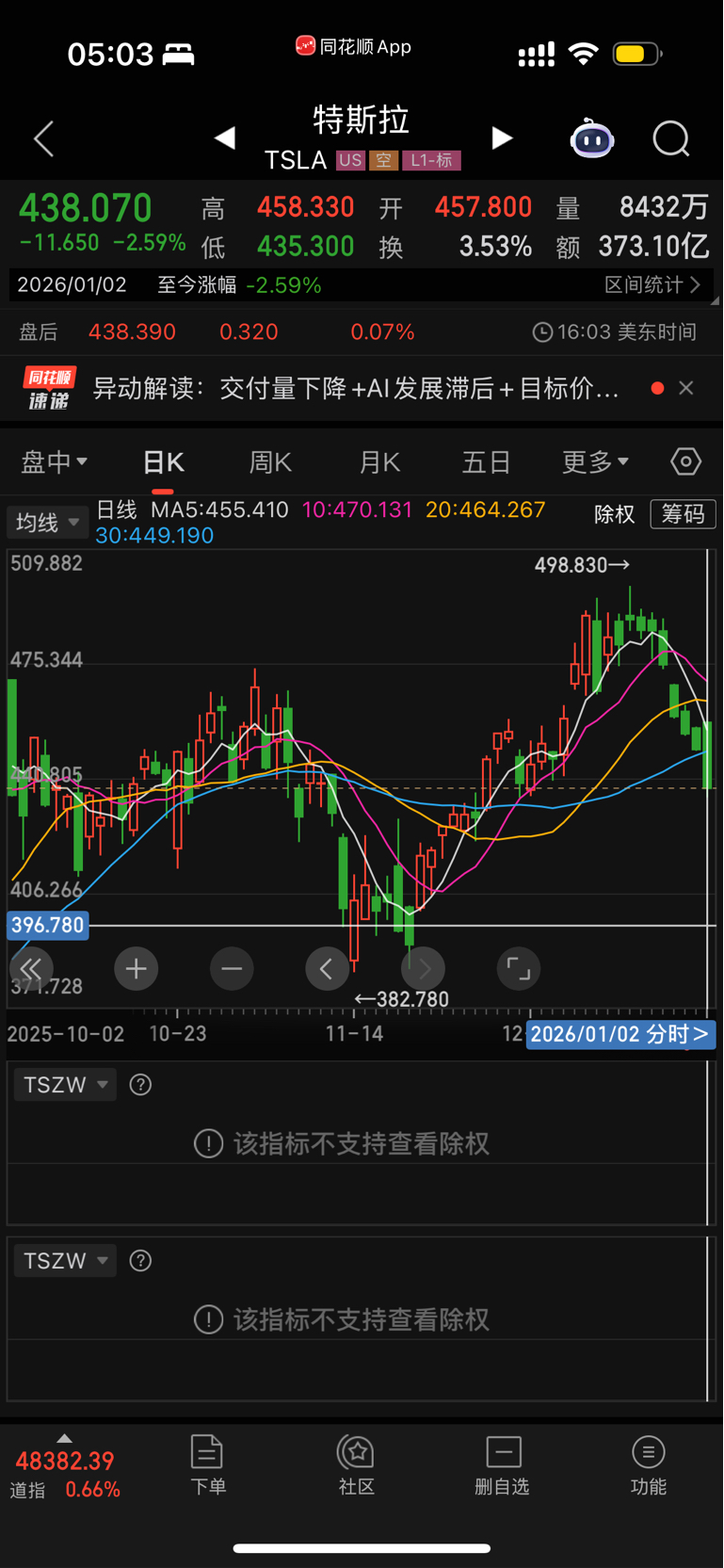Open the 盘中 dropdown
The width and height of the screenshot is (724, 1568).
(55, 461)
